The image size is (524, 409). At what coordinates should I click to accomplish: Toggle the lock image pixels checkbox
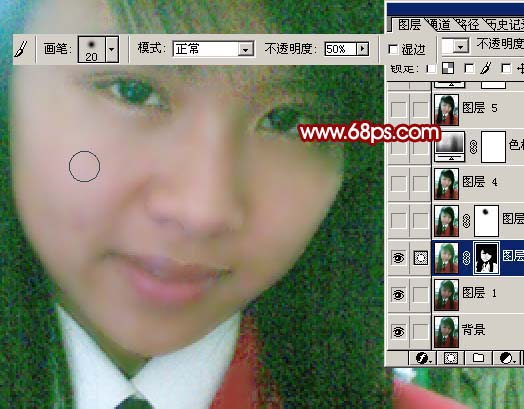tap(469, 69)
